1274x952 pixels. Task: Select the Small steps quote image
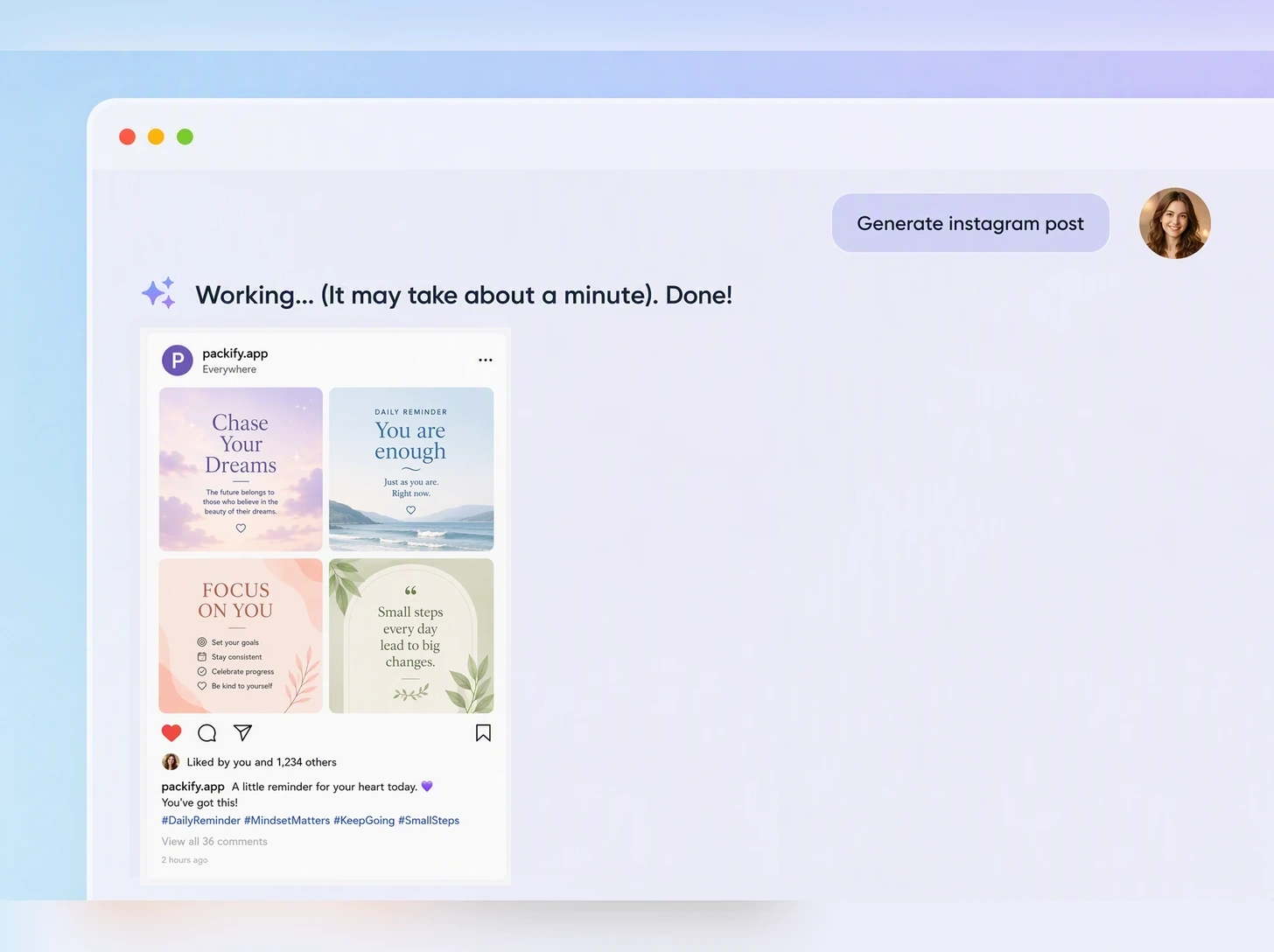pos(411,636)
